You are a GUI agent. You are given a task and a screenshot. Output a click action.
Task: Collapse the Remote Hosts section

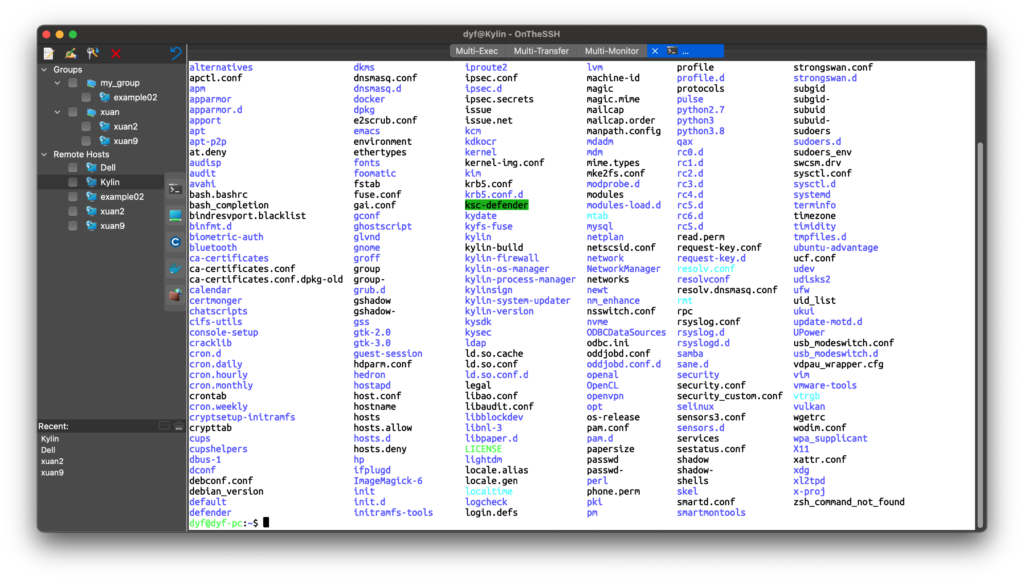[x=44, y=155]
